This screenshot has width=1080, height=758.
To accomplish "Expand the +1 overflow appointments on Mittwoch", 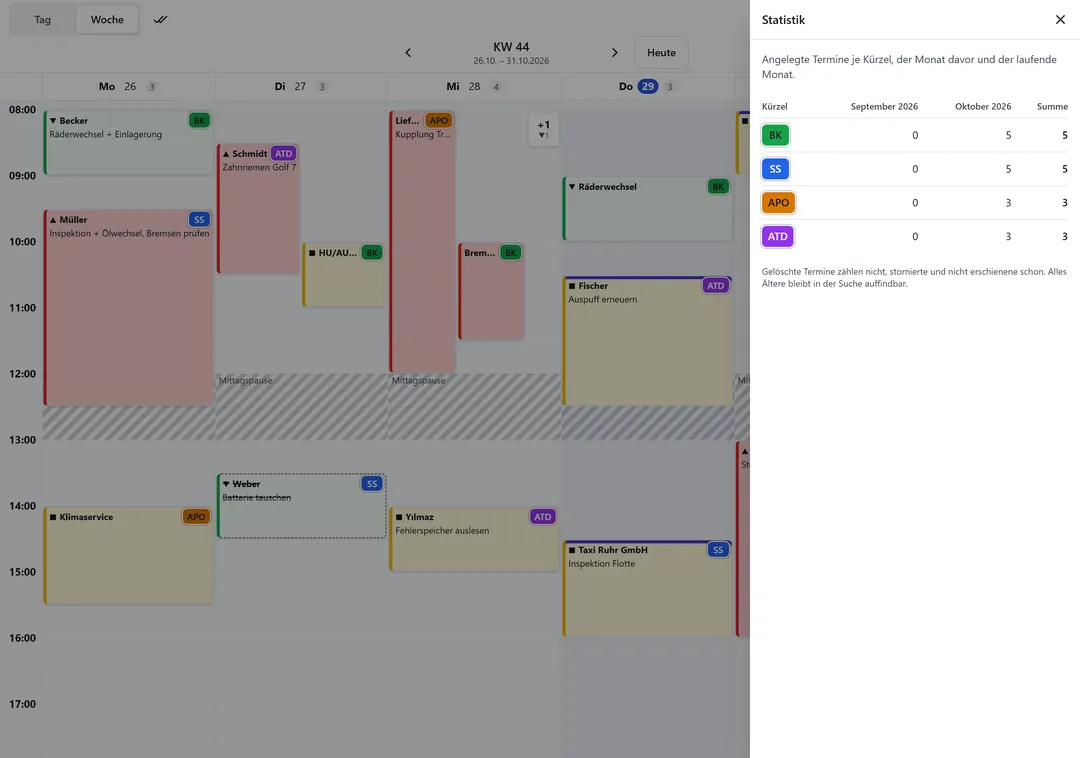I will point(543,129).
